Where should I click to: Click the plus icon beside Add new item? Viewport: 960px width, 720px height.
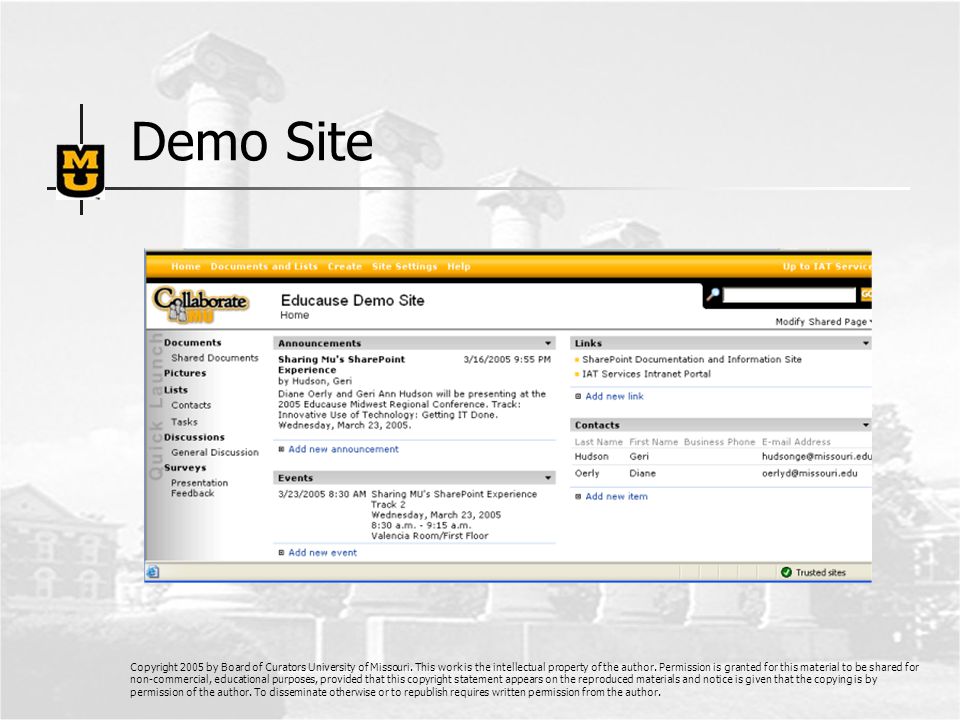click(x=578, y=497)
